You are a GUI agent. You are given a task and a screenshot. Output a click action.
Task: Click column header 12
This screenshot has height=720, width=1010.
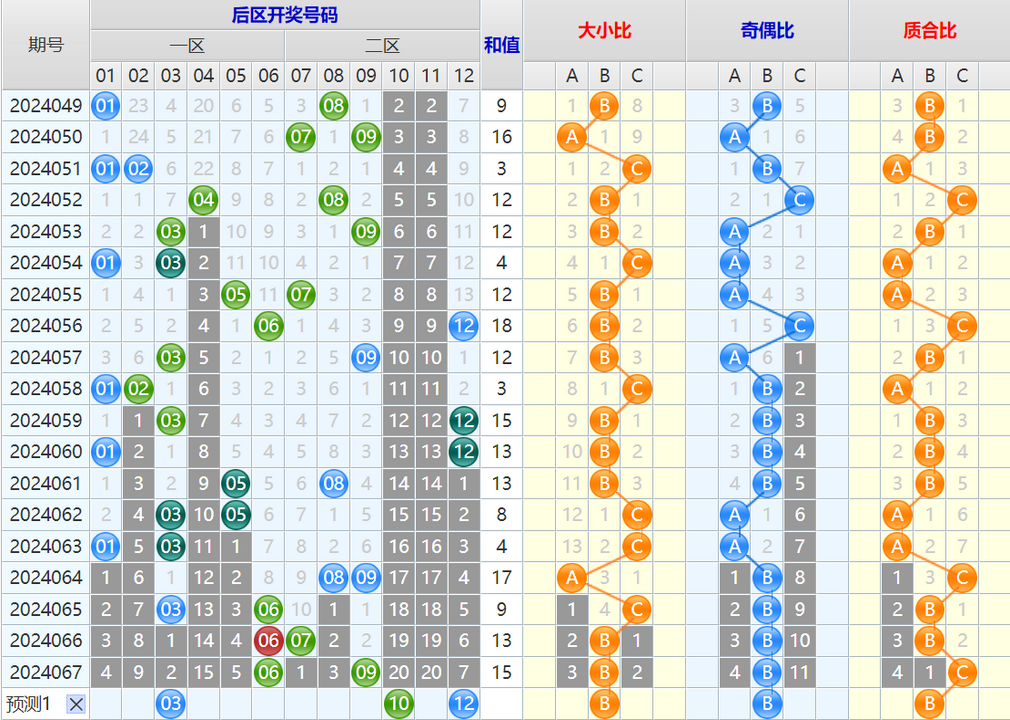pyautogui.click(x=464, y=76)
